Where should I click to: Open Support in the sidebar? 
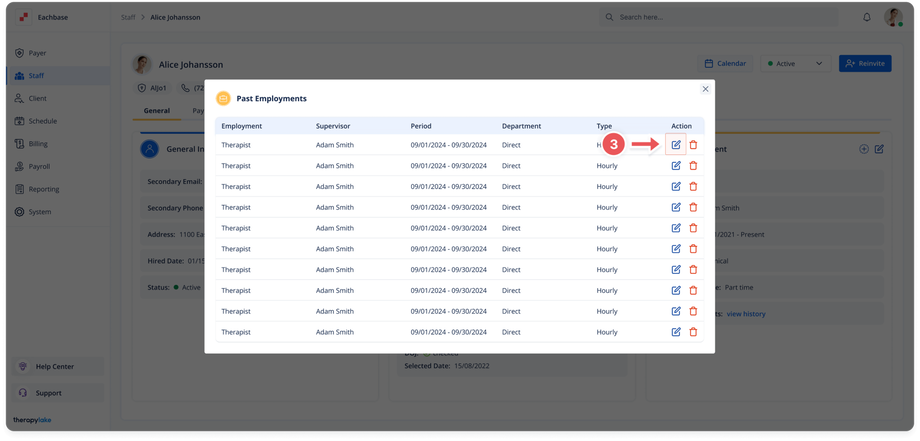(48, 393)
